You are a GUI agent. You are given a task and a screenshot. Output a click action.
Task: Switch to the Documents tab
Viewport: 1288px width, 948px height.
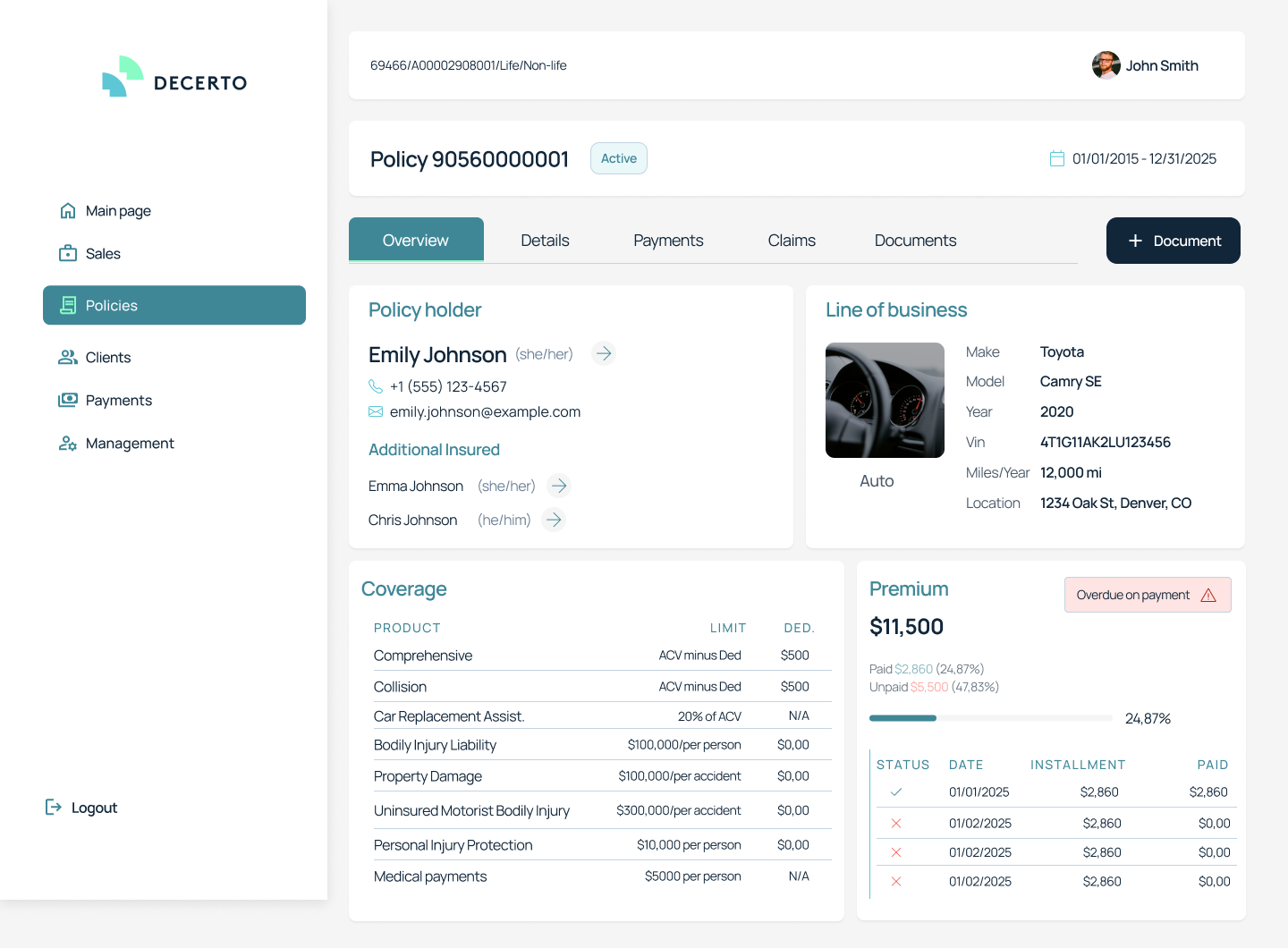point(915,241)
